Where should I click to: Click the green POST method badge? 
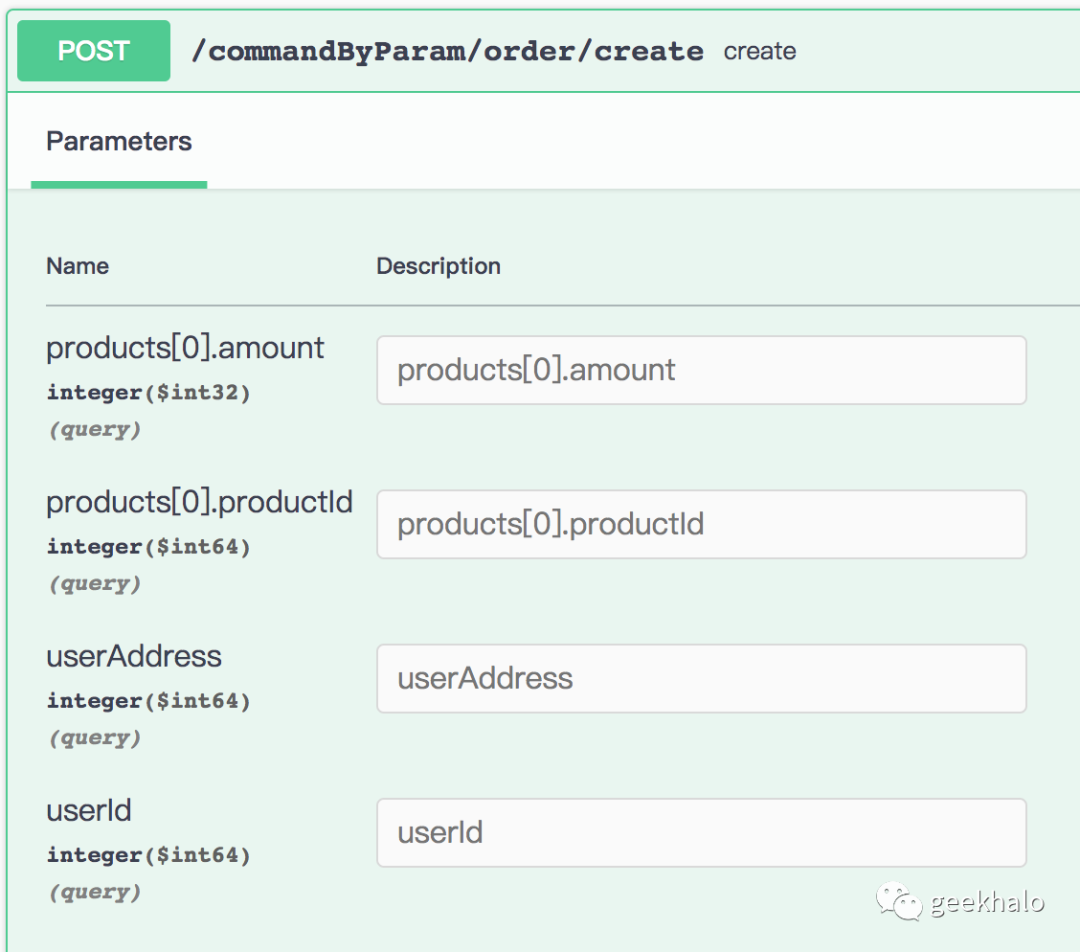click(93, 51)
